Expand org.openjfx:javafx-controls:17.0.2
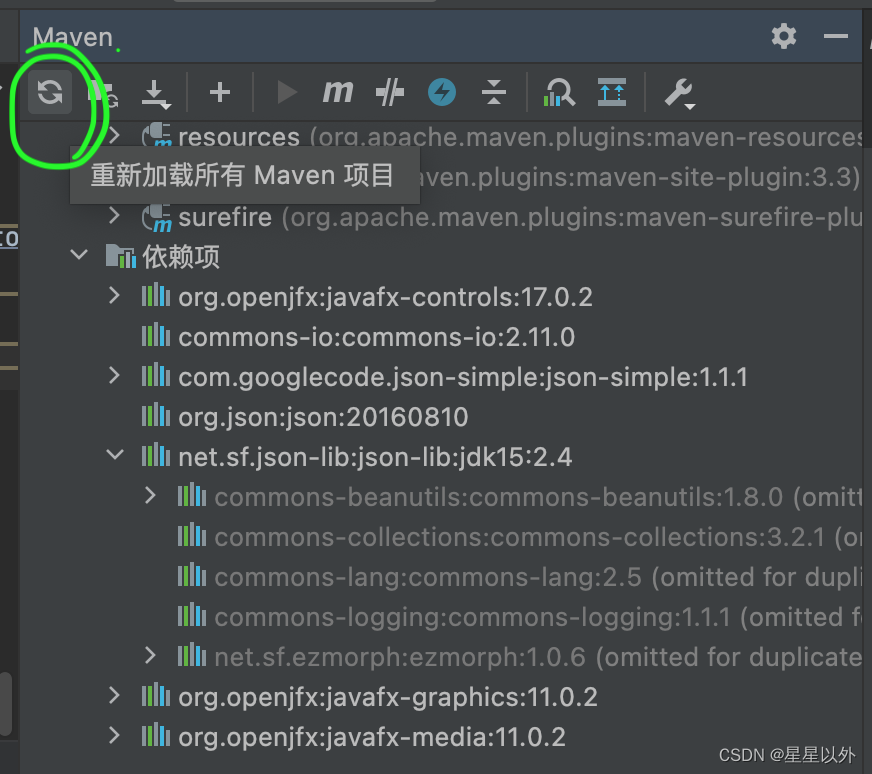 [114, 296]
